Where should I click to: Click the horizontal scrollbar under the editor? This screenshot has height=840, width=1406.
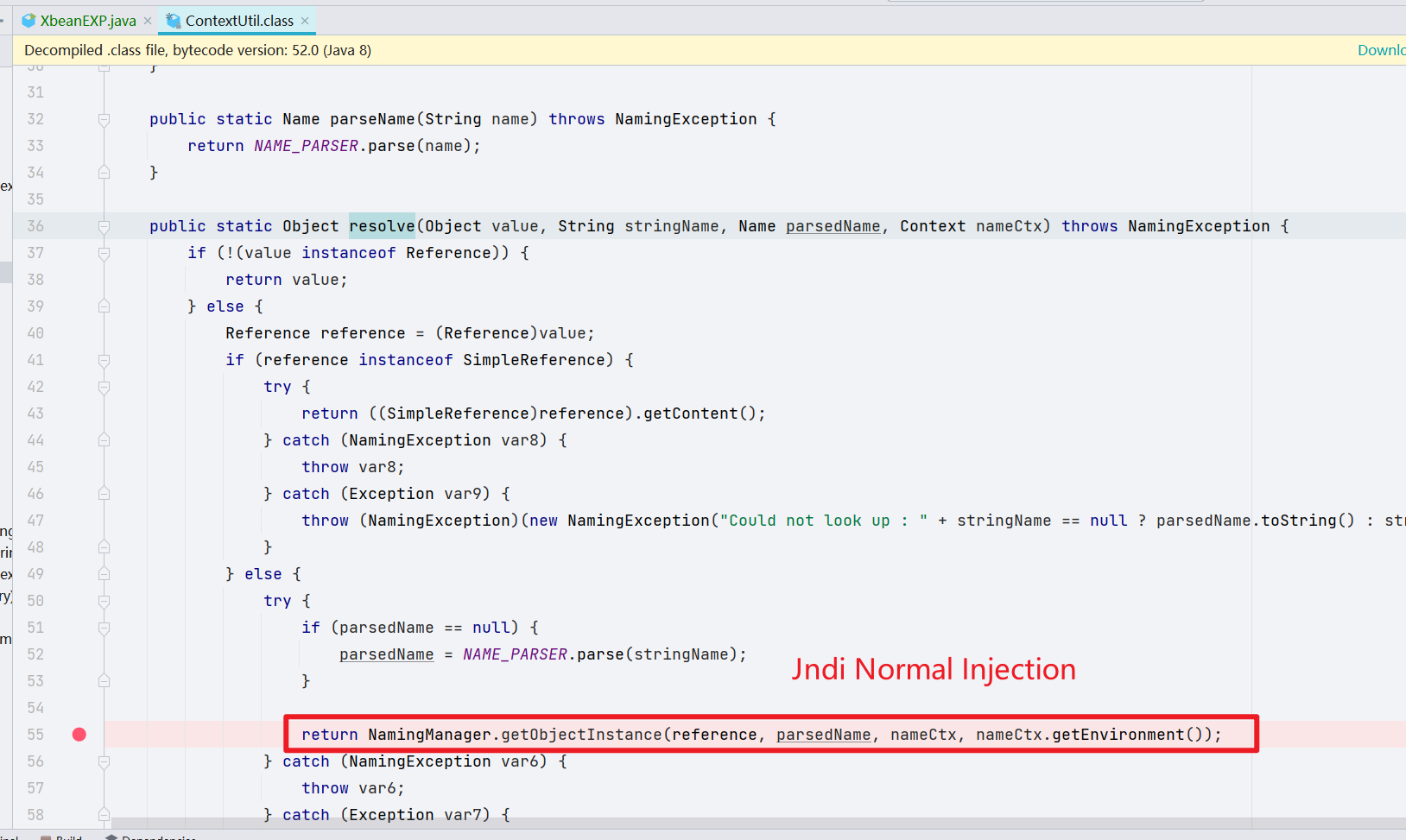pyautogui.click(x=691, y=824)
